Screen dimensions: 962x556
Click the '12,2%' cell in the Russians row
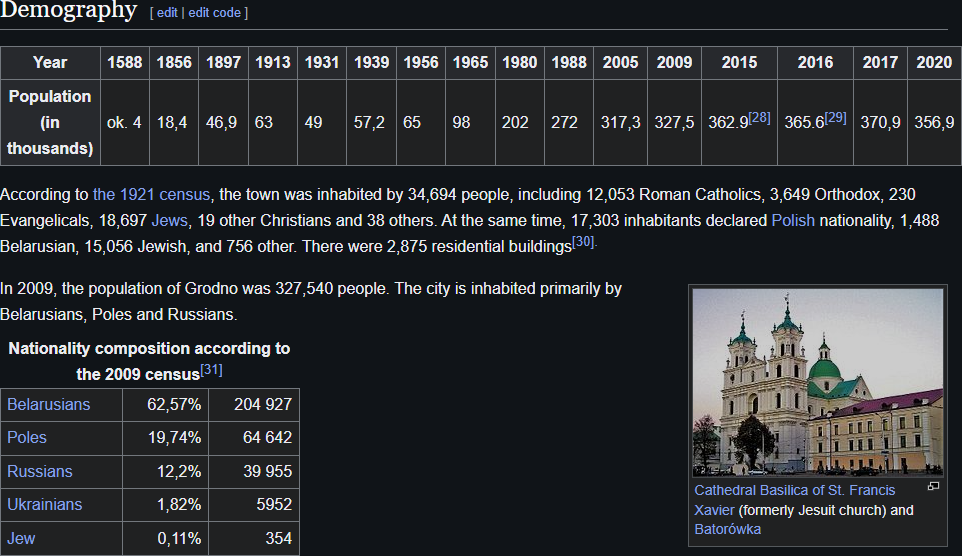coord(166,471)
